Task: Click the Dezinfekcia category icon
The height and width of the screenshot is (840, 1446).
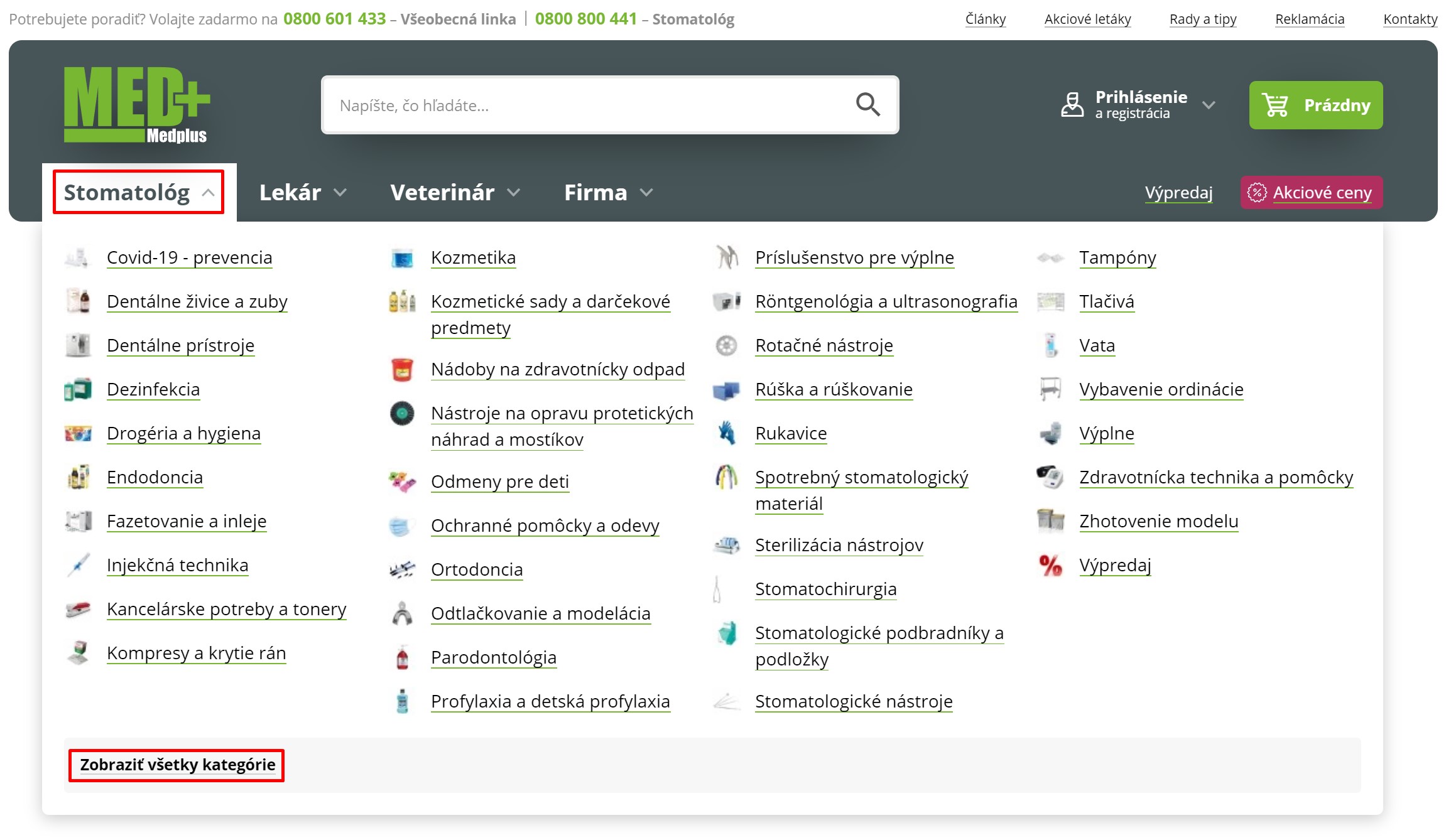Action: point(78,389)
